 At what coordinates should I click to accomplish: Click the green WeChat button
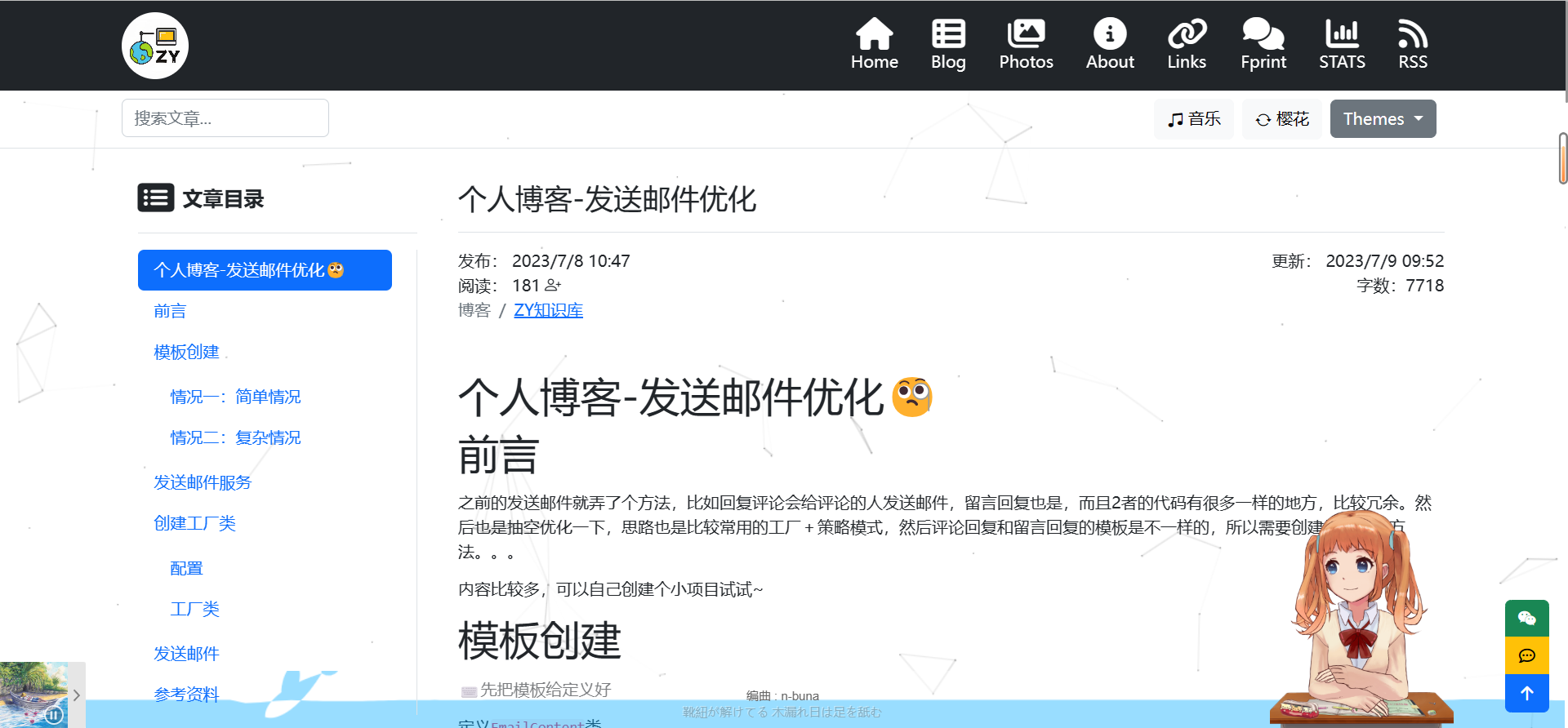1526,618
